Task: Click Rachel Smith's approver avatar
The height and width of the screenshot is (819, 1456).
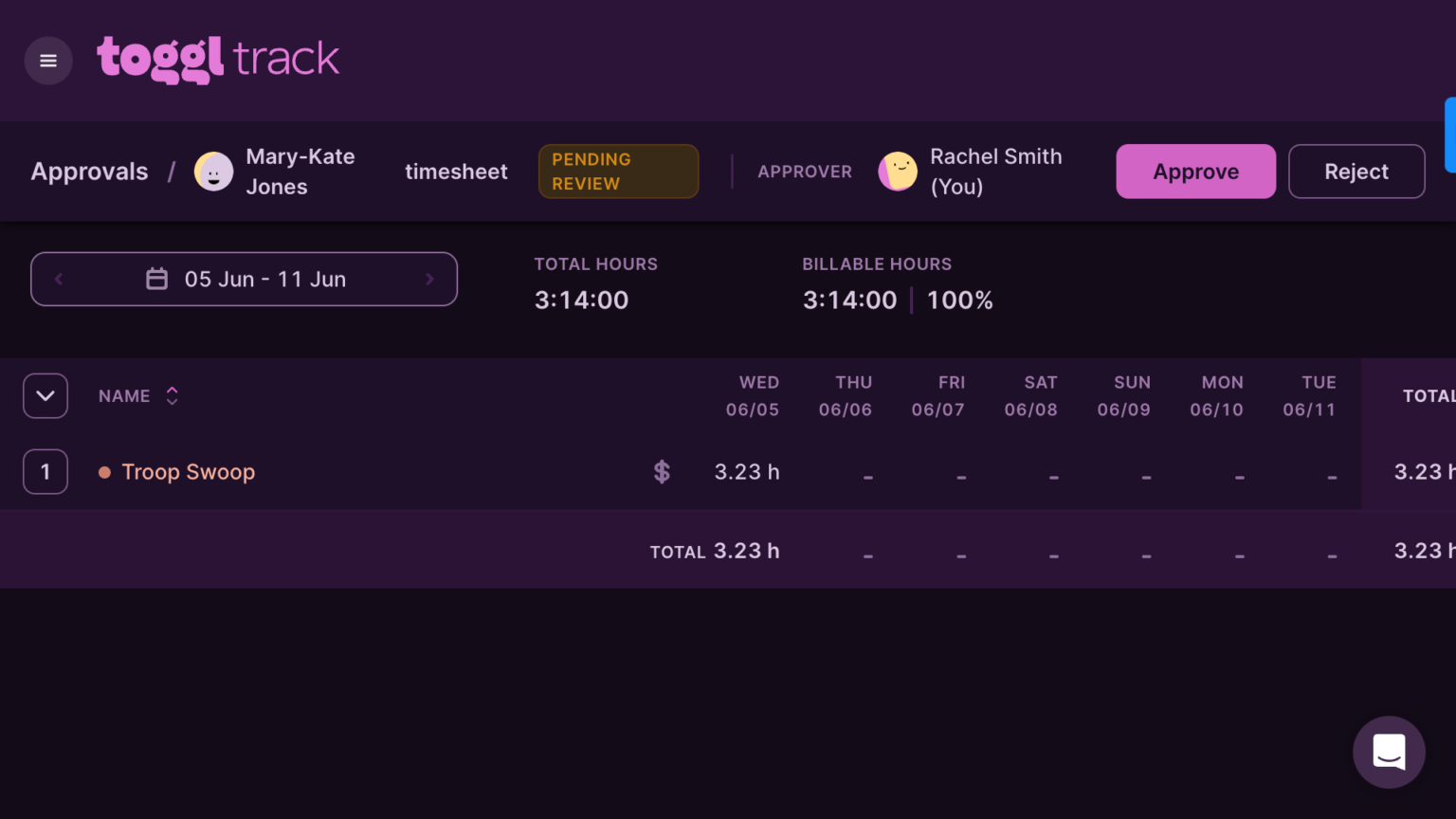Action: pyautogui.click(x=898, y=172)
